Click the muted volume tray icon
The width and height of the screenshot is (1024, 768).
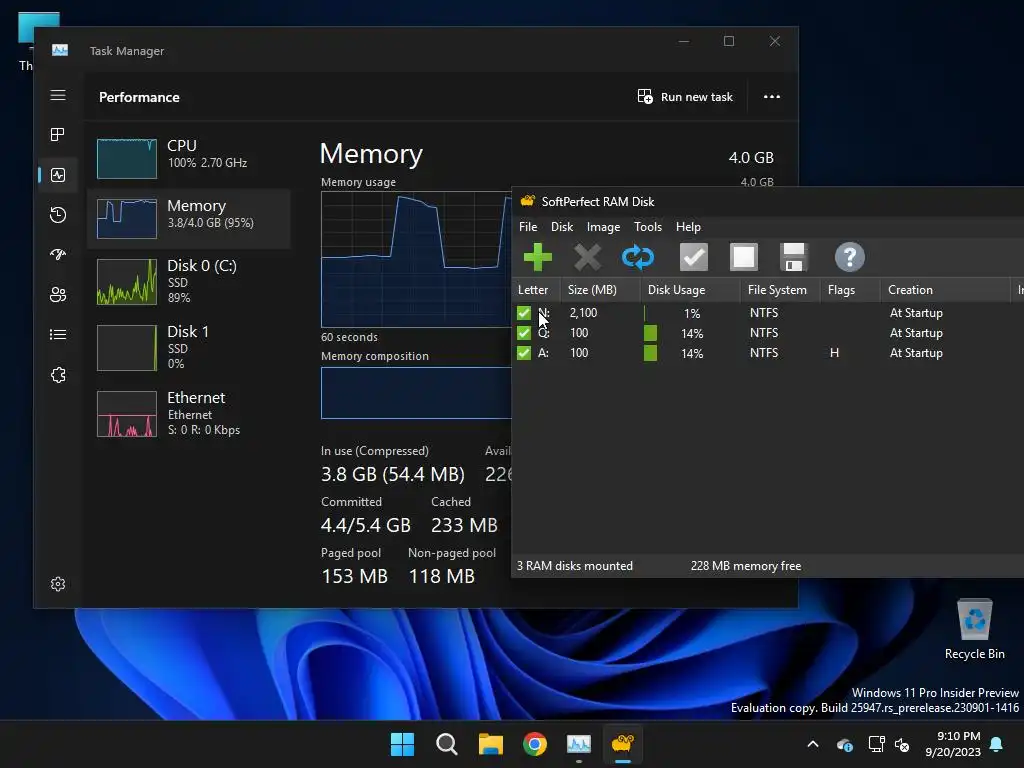pos(903,744)
